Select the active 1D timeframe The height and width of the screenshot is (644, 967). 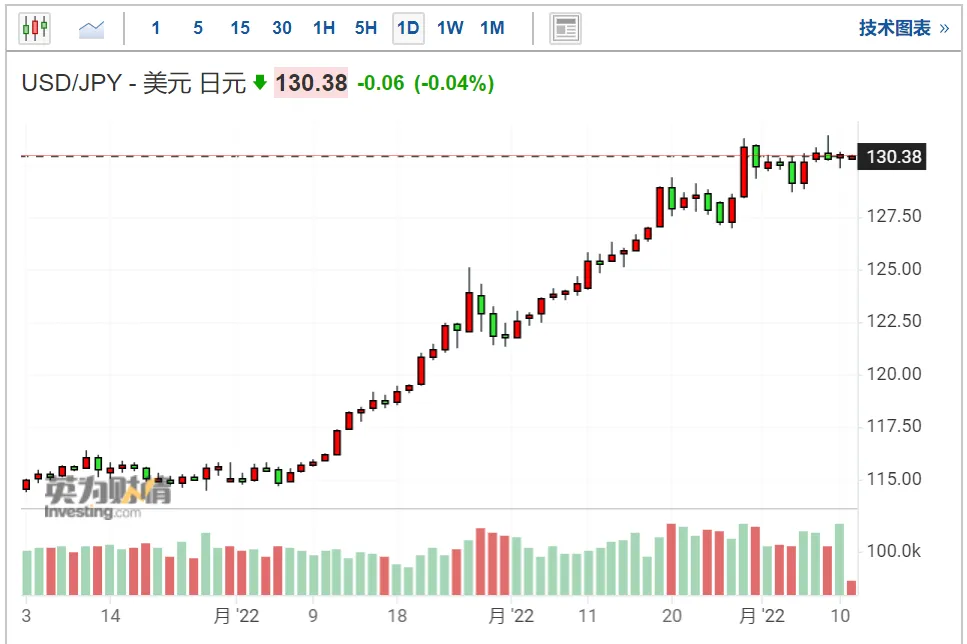408,28
